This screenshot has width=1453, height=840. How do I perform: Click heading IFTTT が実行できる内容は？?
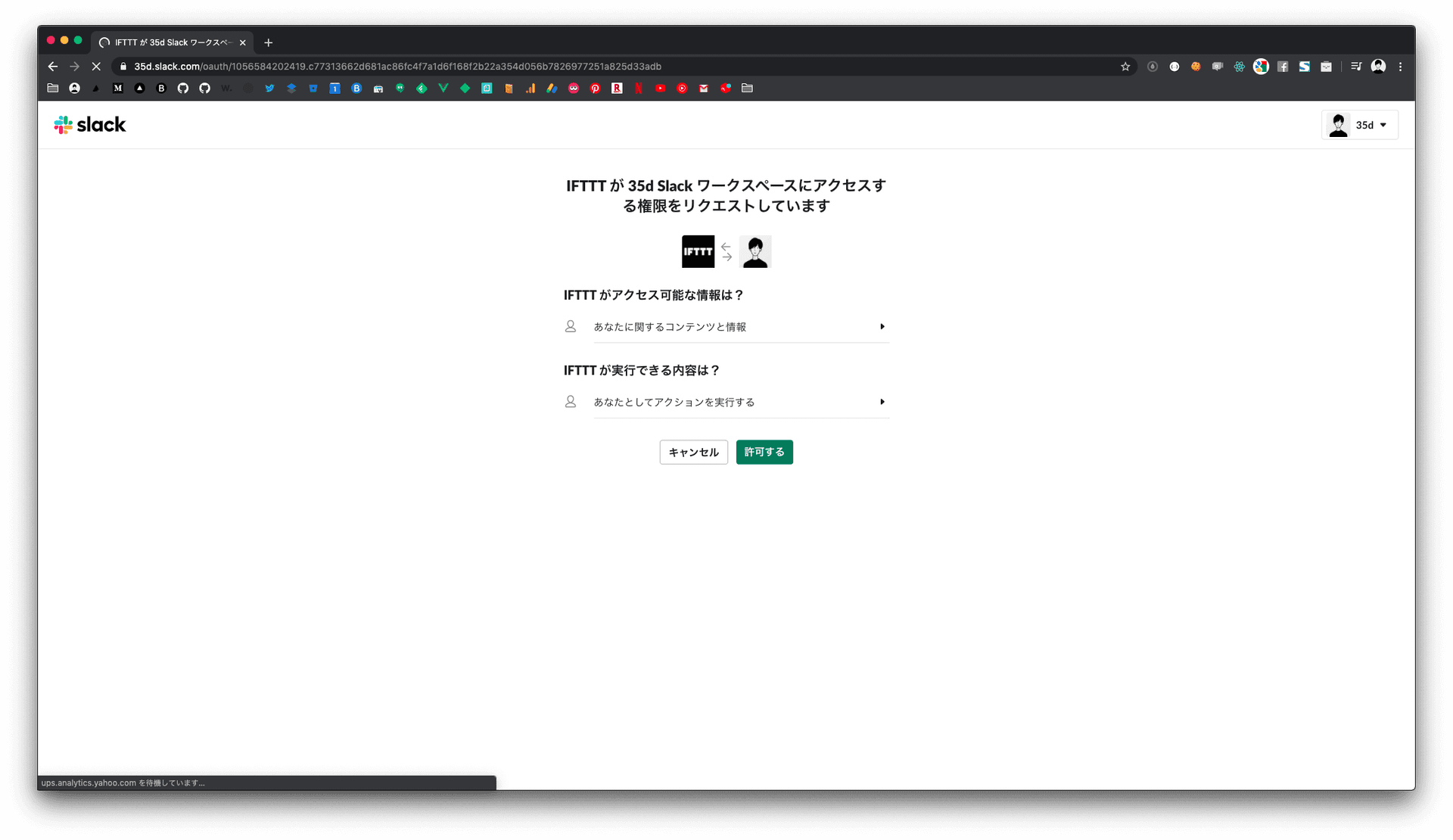coord(642,370)
